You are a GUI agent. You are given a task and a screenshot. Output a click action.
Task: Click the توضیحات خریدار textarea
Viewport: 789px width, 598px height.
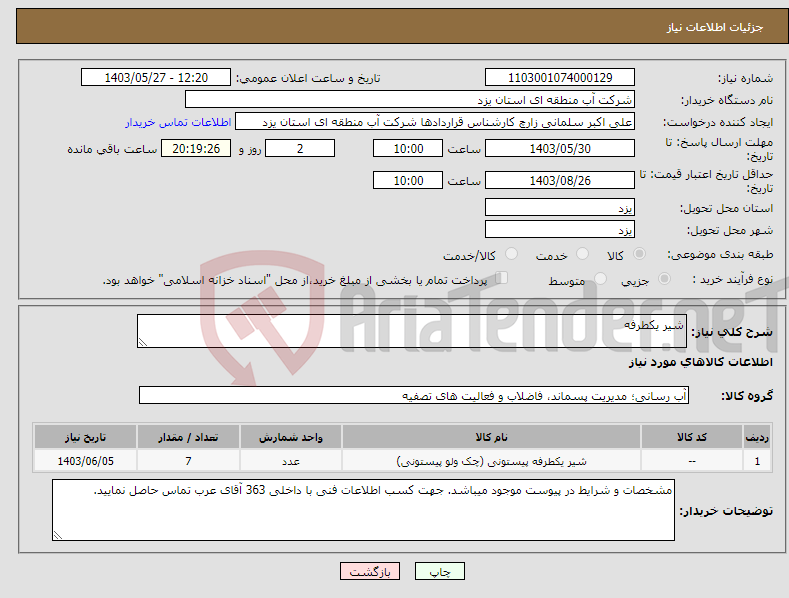(363, 510)
